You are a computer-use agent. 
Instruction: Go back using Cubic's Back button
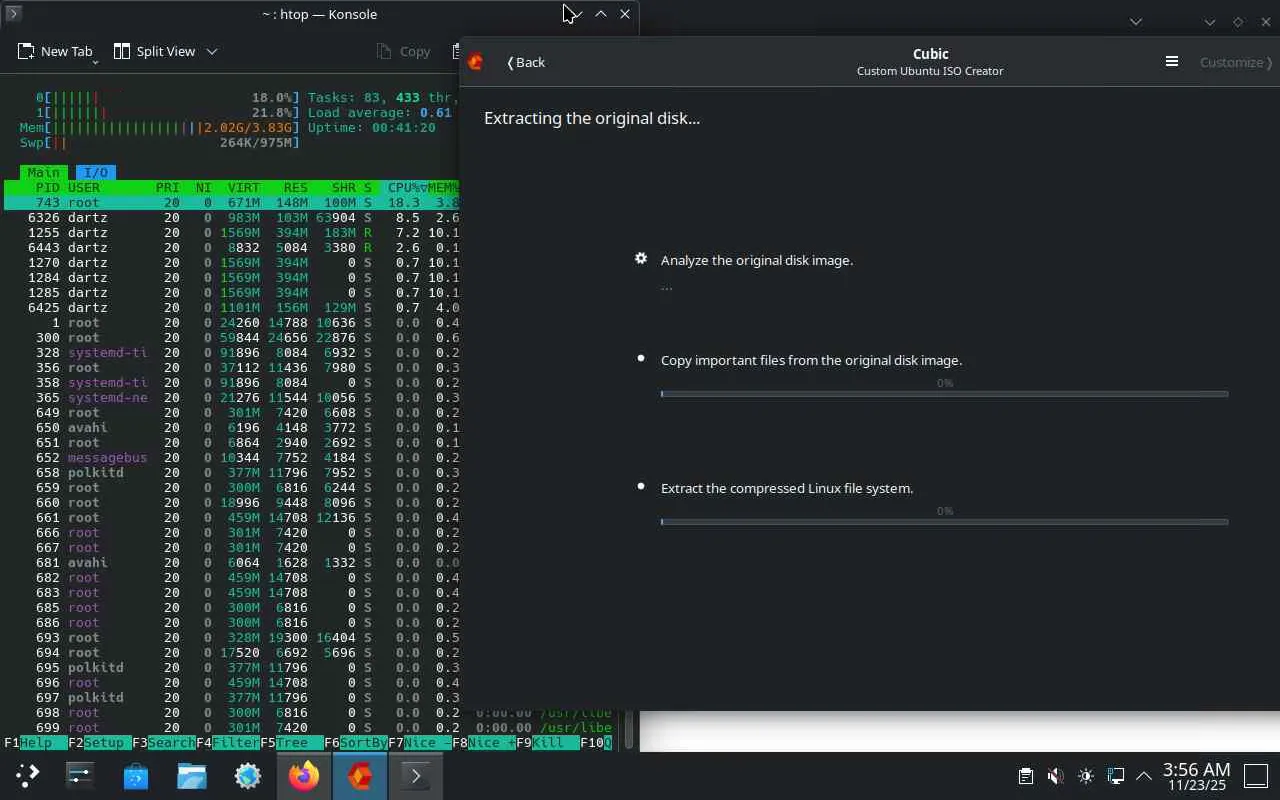tap(526, 62)
